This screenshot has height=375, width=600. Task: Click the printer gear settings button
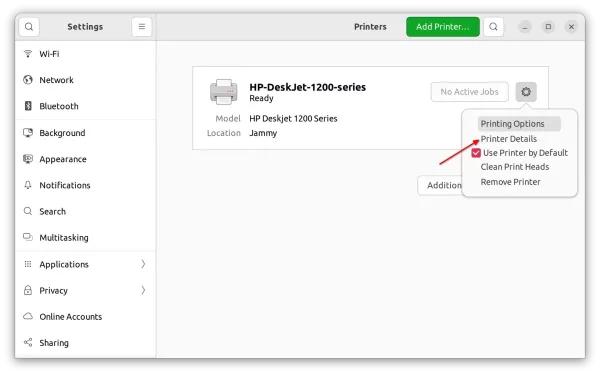tap(526, 92)
